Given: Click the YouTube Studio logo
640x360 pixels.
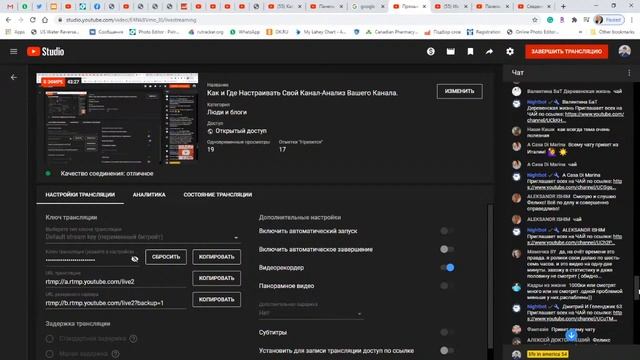Looking at the screenshot, I should [46, 51].
